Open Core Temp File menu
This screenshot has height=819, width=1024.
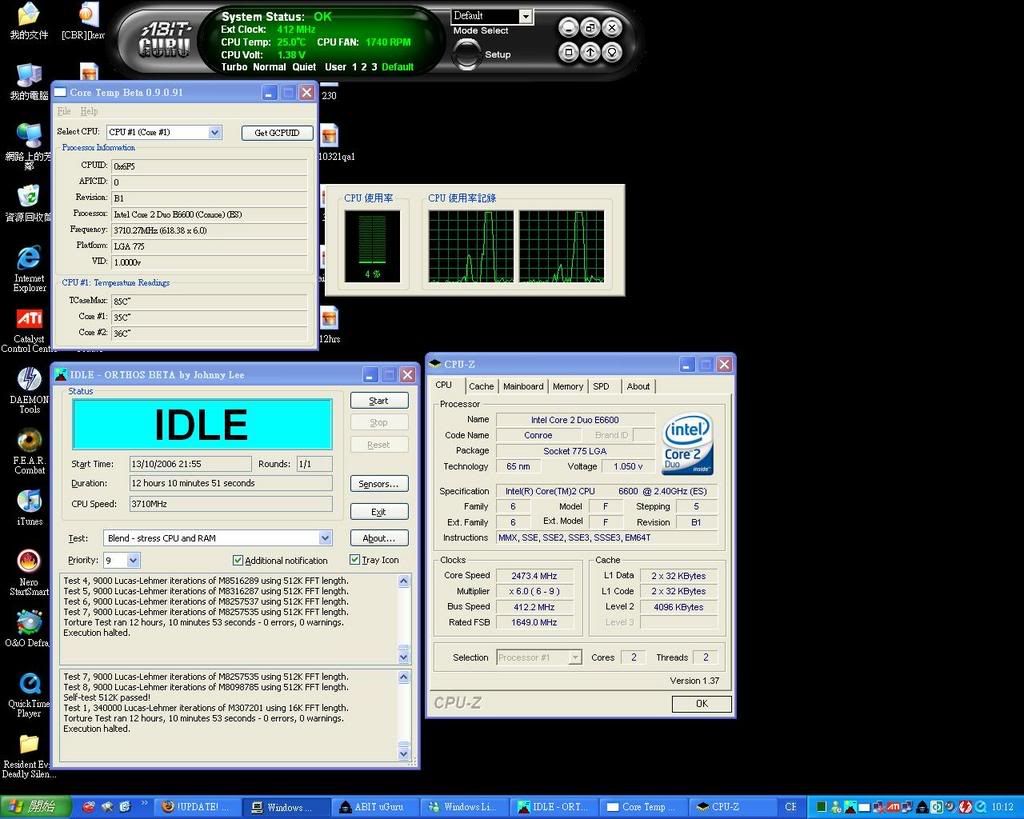pos(63,111)
